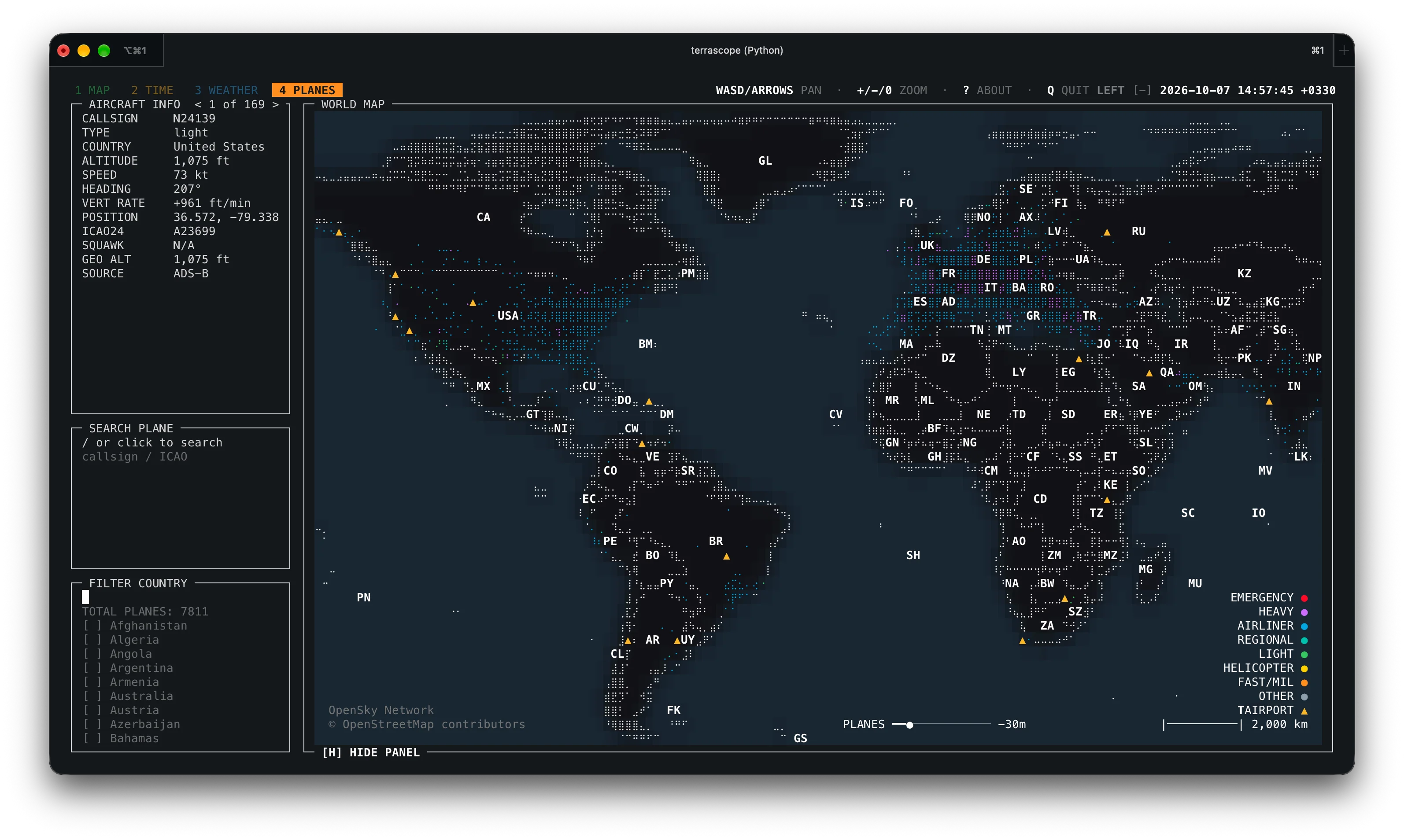Click the Q QUIT option
Screen dimensions: 1404x840
1068,90
